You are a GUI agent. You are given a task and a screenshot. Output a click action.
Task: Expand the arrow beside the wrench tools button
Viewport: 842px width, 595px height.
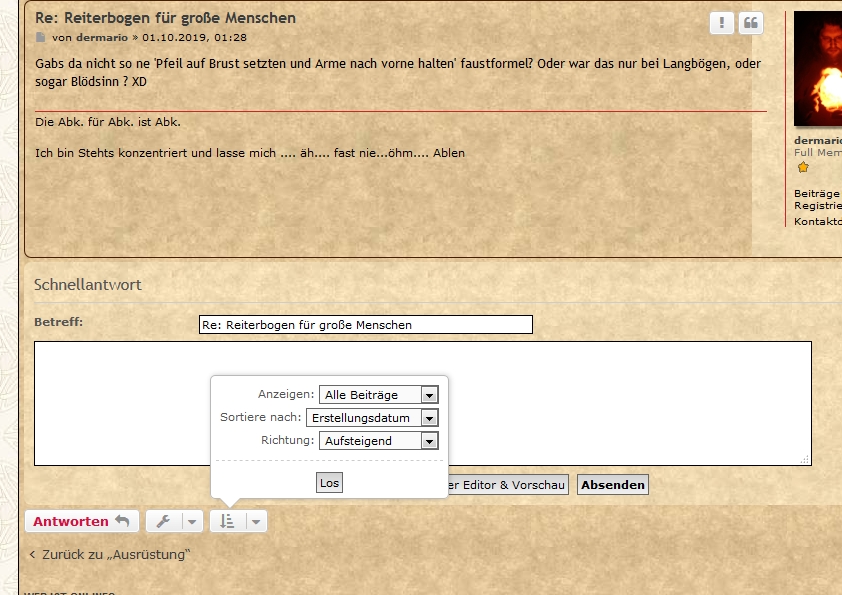(192, 521)
